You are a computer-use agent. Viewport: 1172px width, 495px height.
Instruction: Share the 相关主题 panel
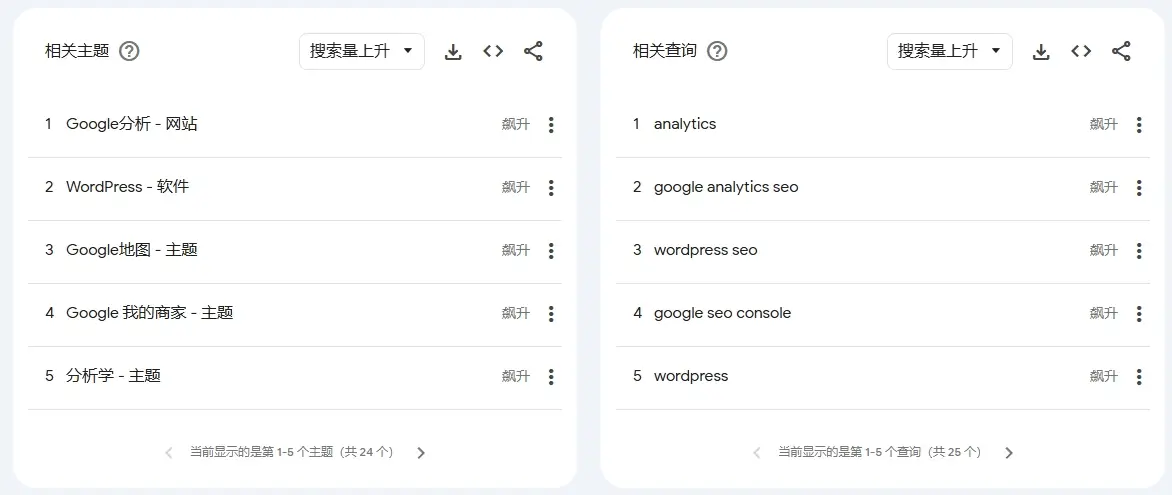[x=533, y=51]
